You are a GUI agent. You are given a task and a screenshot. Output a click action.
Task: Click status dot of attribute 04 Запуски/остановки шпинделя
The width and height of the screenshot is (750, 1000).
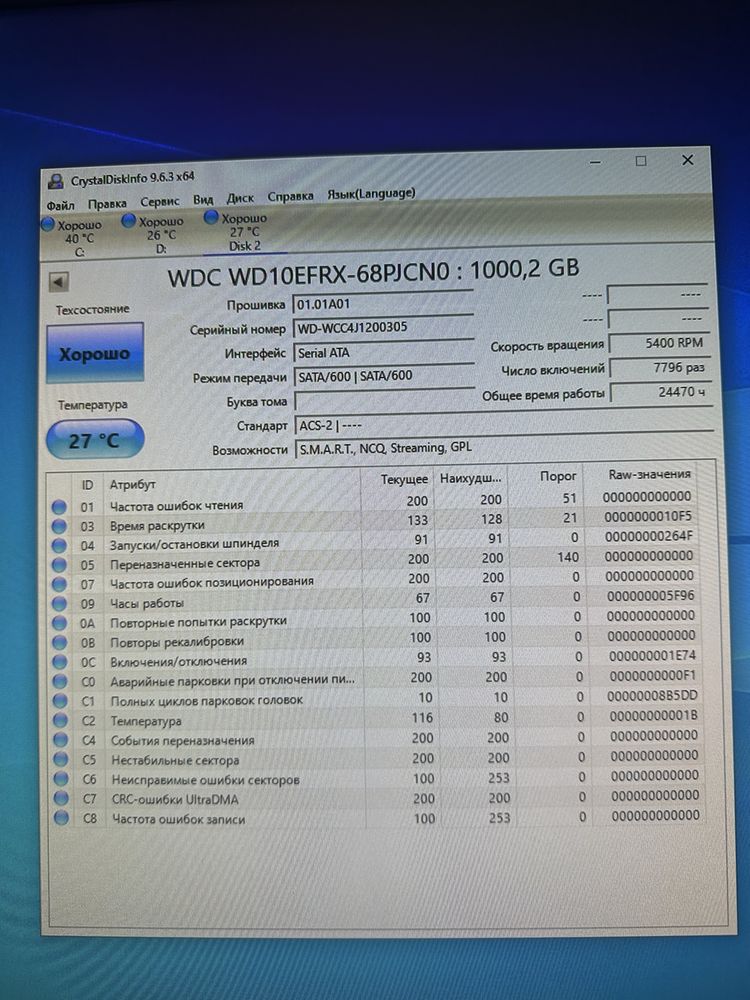pos(59,546)
